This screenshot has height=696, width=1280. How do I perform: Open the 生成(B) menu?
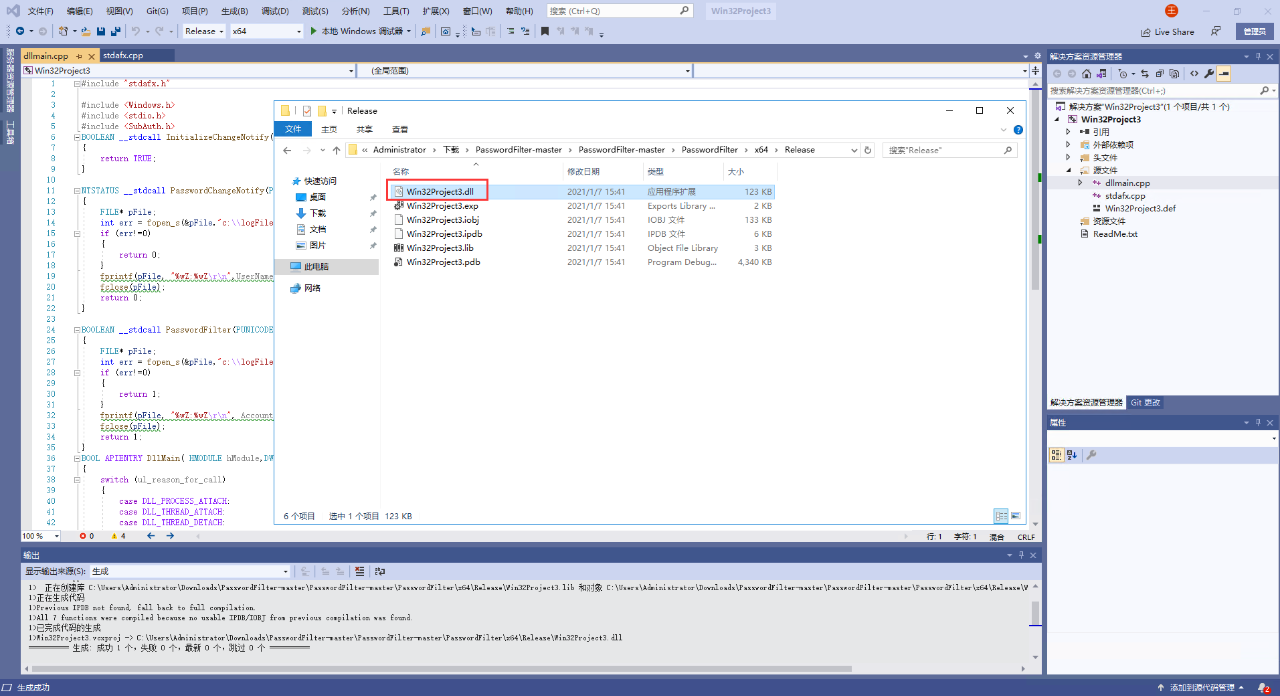[235, 11]
